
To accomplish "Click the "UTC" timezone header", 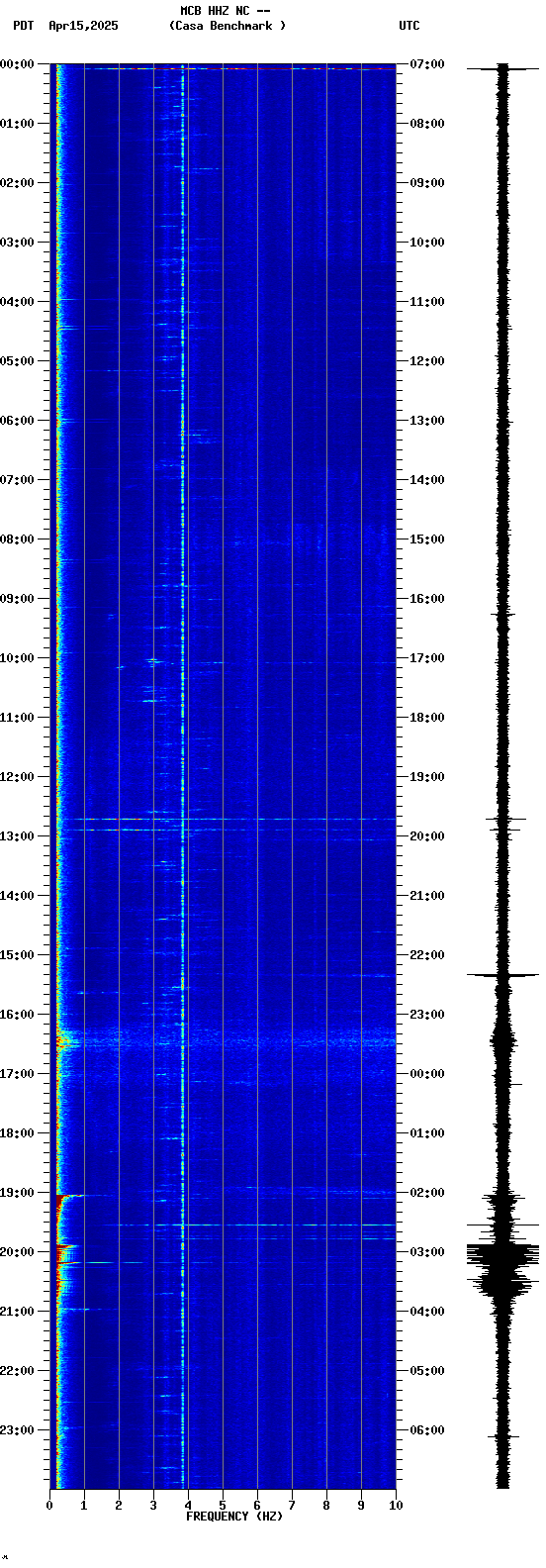I will click(409, 26).
